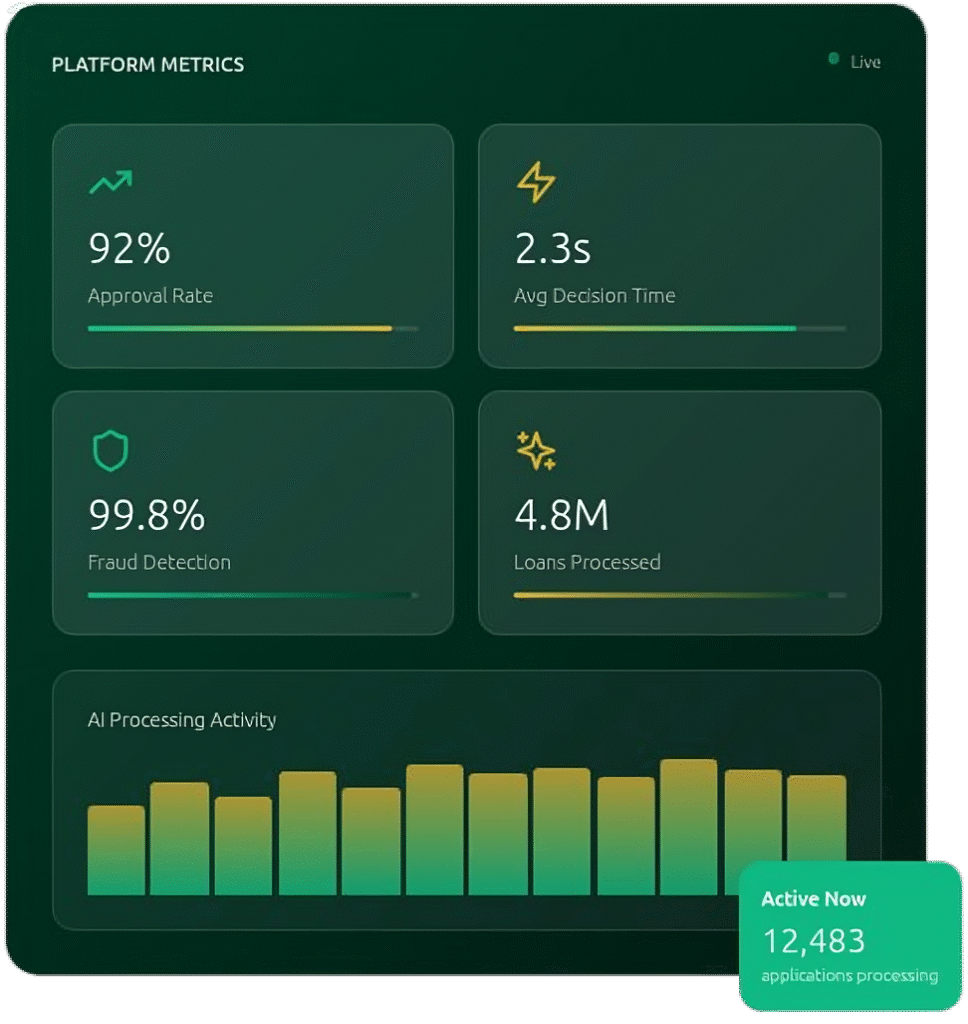Click the tallest bar in activity chart

688,827
